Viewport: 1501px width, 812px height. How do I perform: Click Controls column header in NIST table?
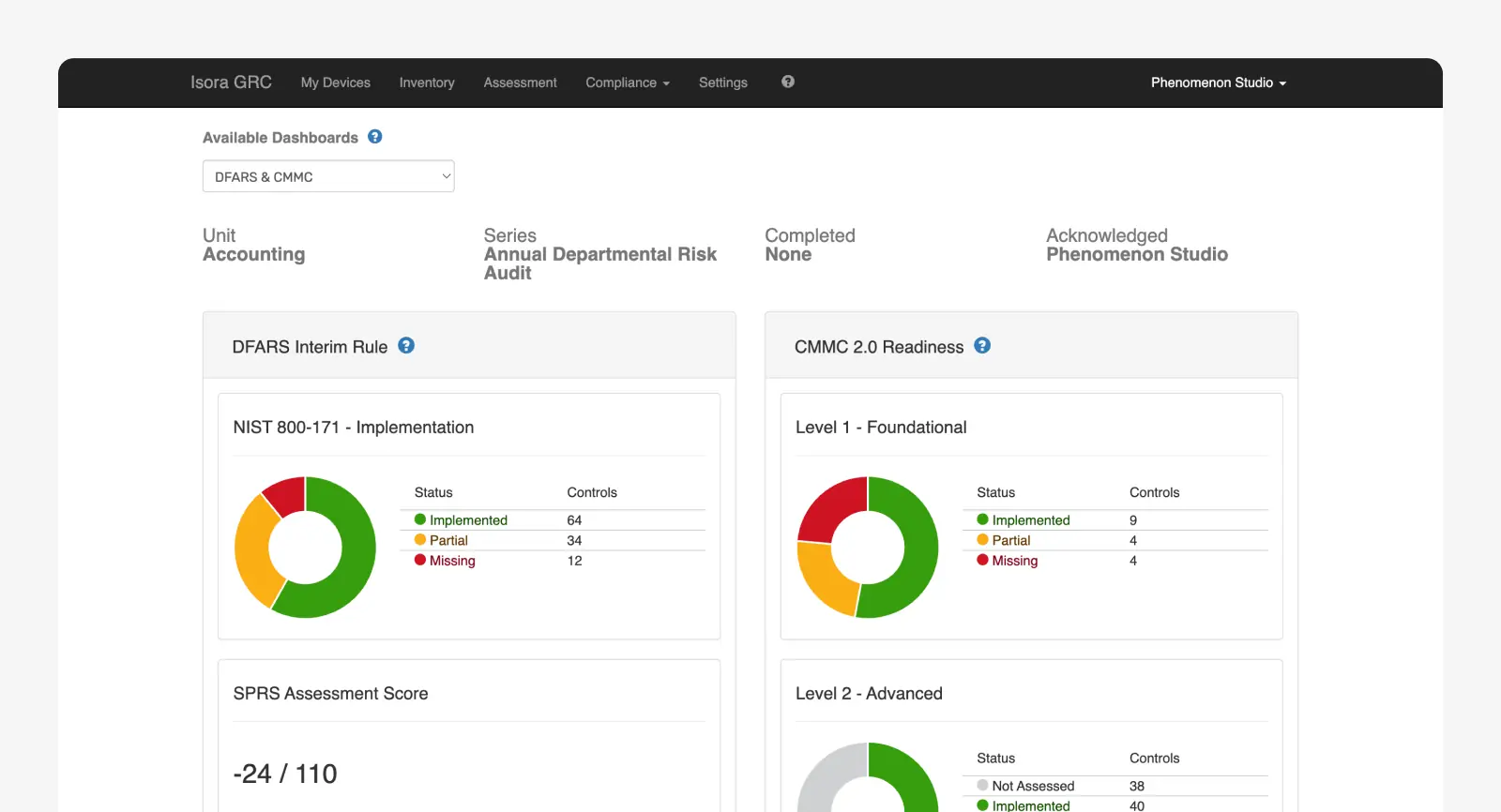(592, 492)
